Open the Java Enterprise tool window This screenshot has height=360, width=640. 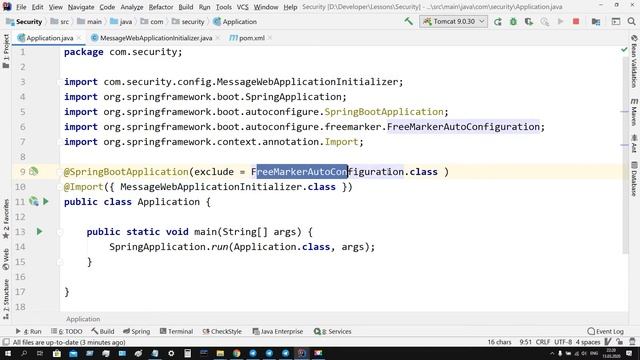(x=278, y=331)
